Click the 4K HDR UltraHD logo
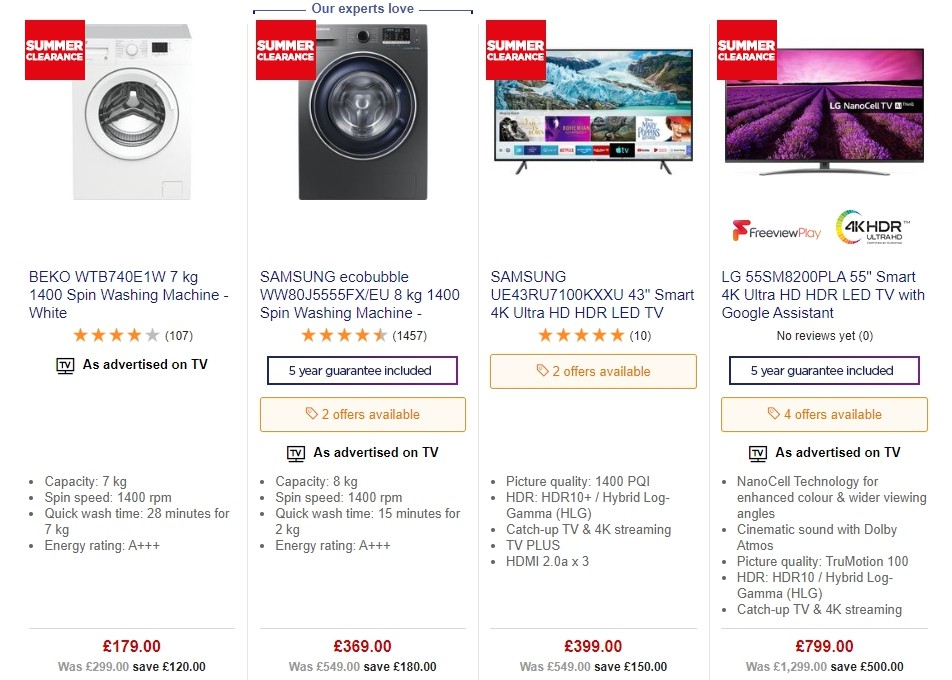The width and height of the screenshot is (952, 680). [x=870, y=228]
